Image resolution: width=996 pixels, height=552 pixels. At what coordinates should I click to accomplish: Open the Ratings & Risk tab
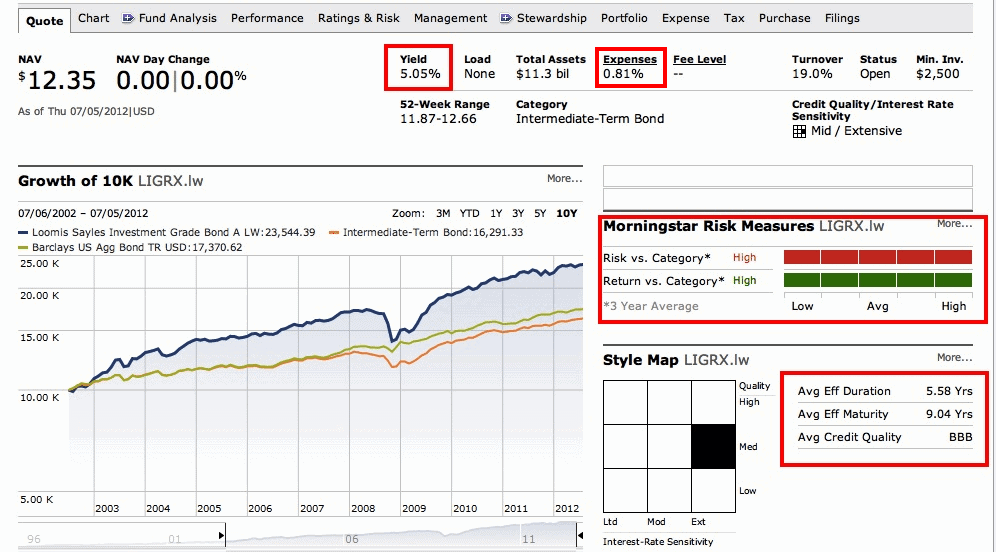[359, 18]
